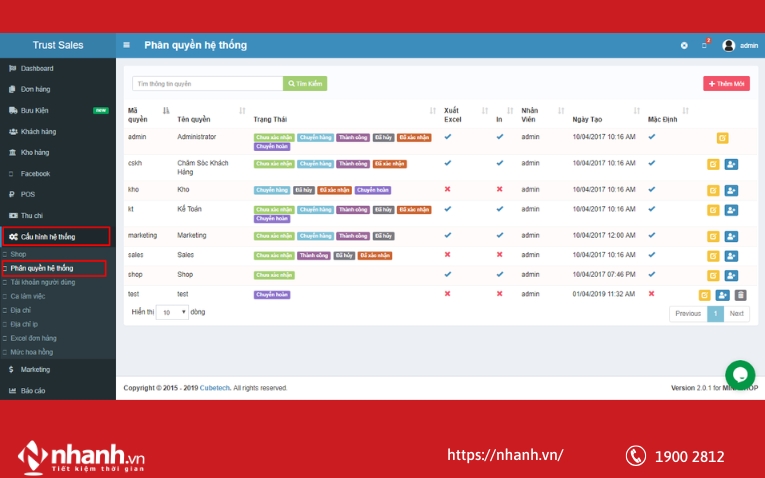Click page 1 pagination button
This screenshot has height=478, width=765.
coord(715,314)
